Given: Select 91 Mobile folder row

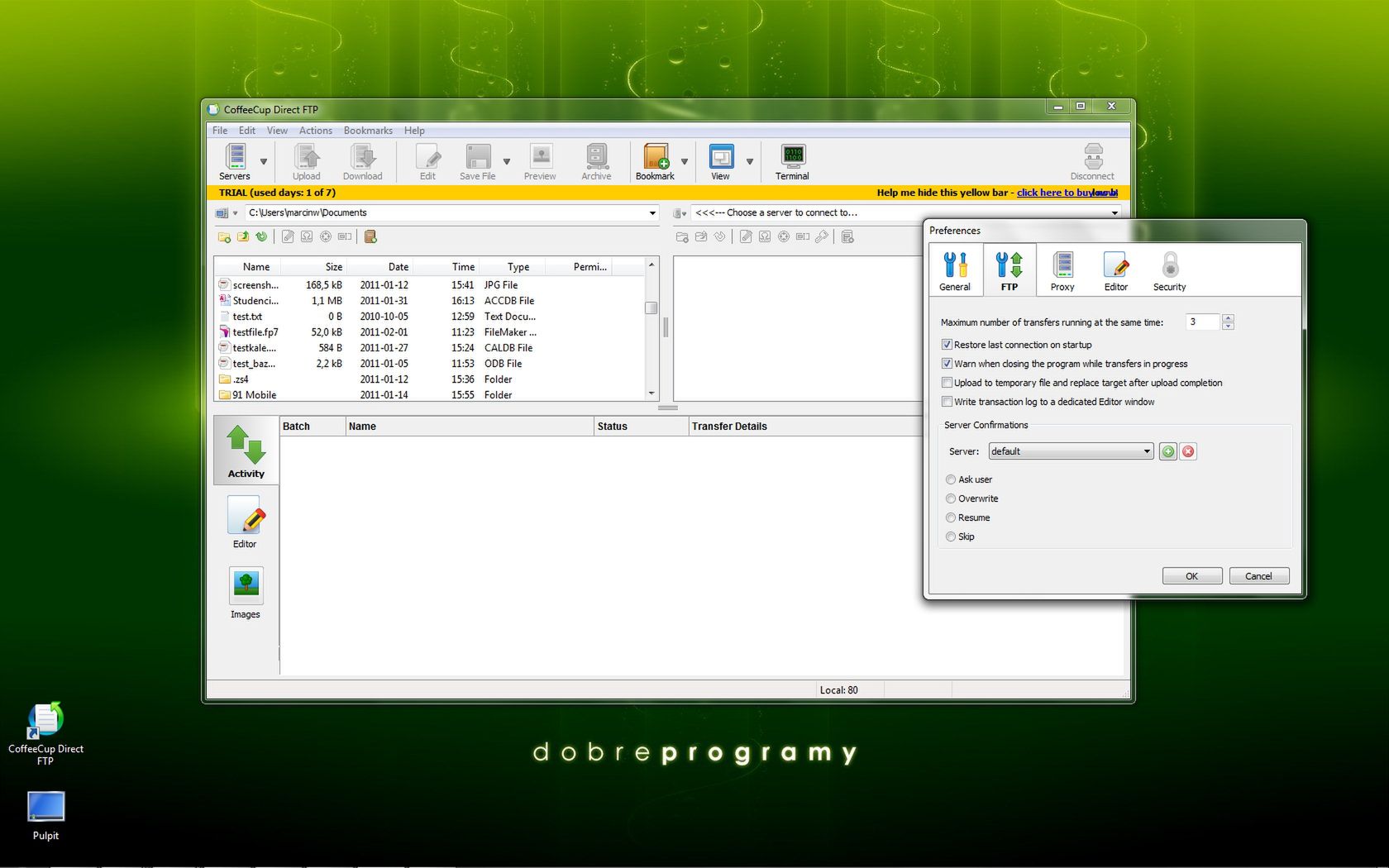Looking at the screenshot, I should click(x=430, y=395).
